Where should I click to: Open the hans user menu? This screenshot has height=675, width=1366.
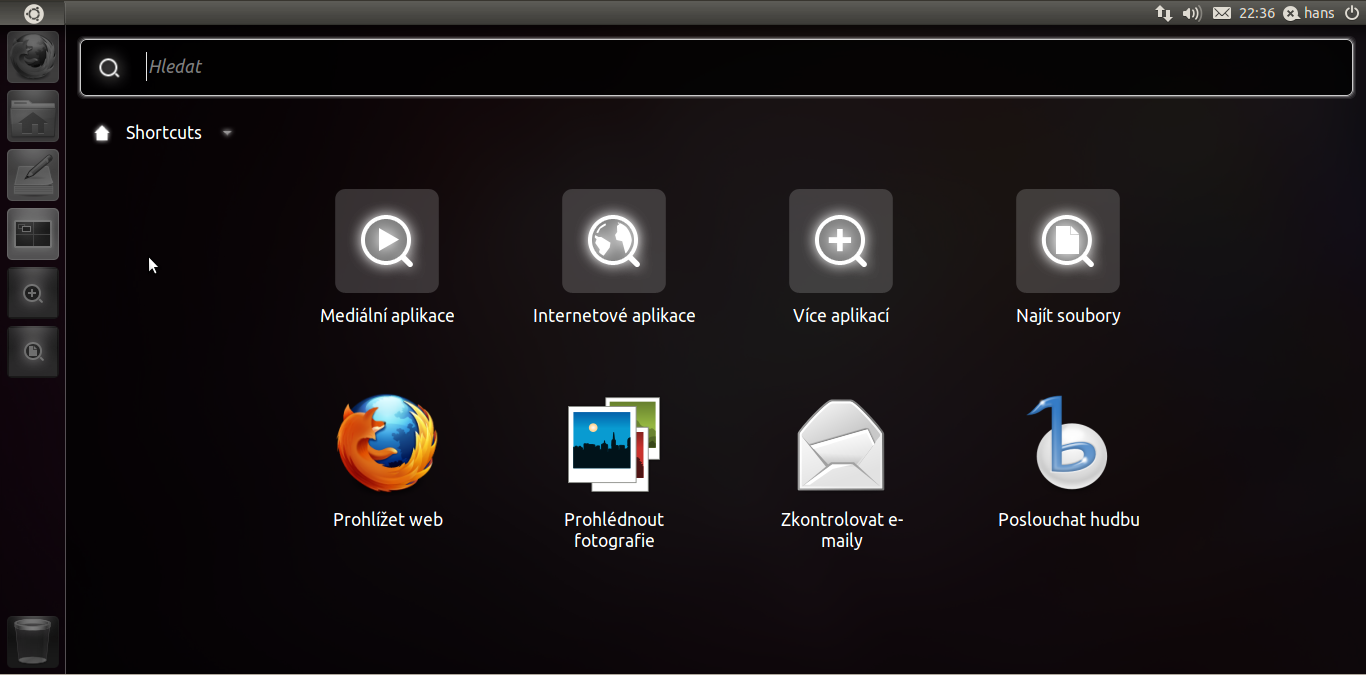tap(1309, 13)
